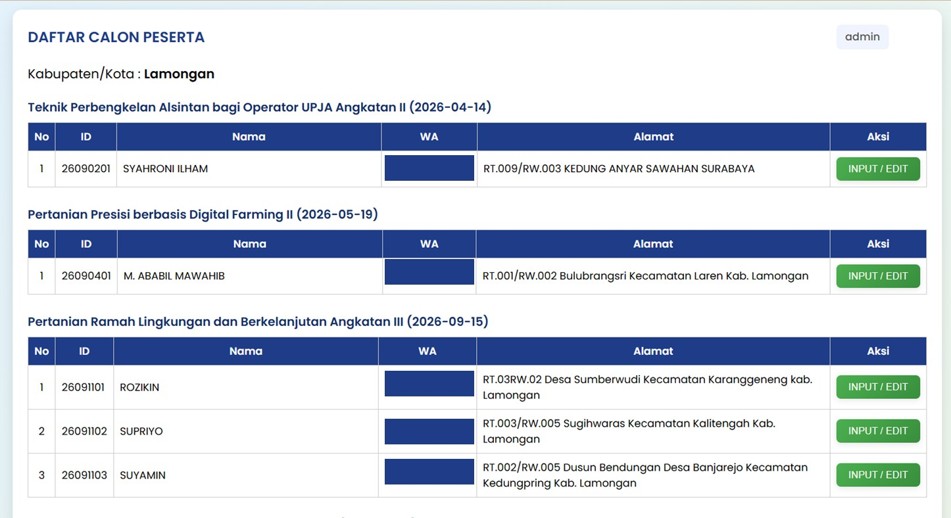The height and width of the screenshot is (518, 951).
Task: Click Aksi column header in Ramah Lingkungan table
Action: [x=878, y=351]
